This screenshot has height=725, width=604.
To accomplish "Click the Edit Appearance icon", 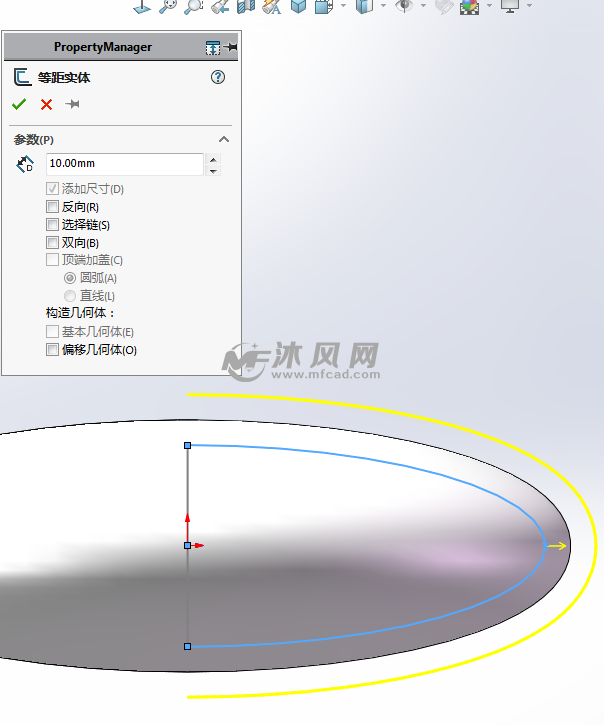I will click(444, 6).
